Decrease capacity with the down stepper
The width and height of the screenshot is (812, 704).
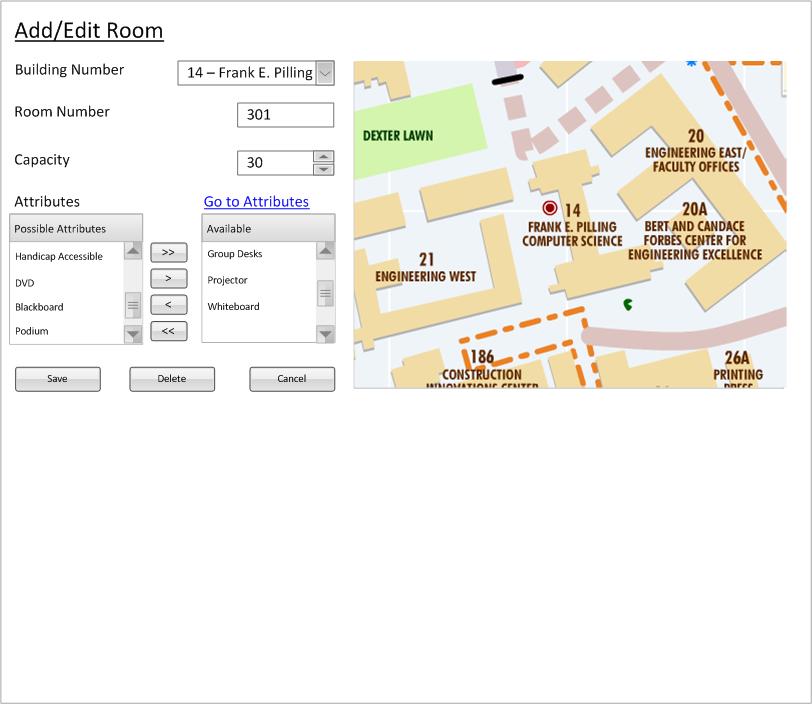(x=324, y=169)
